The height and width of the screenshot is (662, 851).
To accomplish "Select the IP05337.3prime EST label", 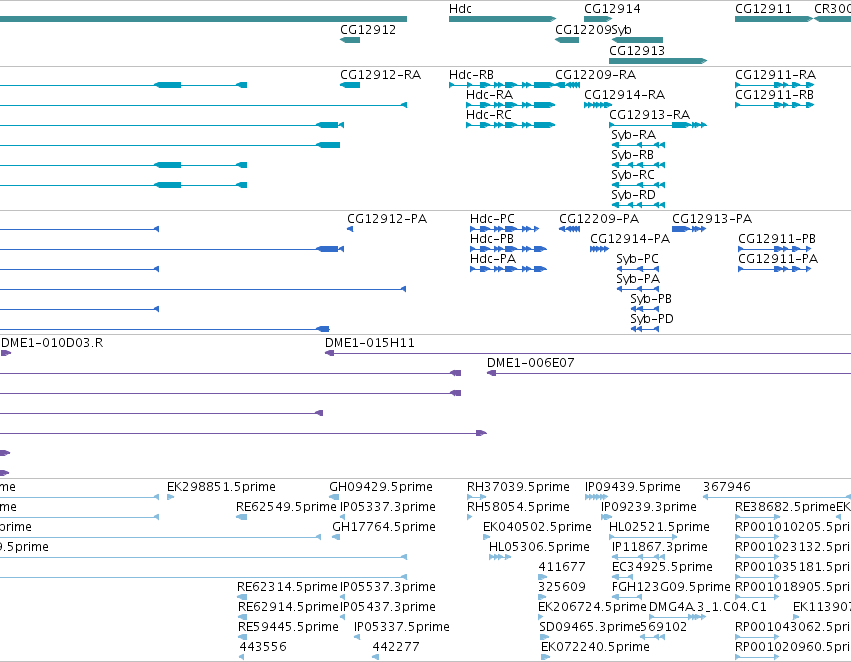I will coord(388,507).
